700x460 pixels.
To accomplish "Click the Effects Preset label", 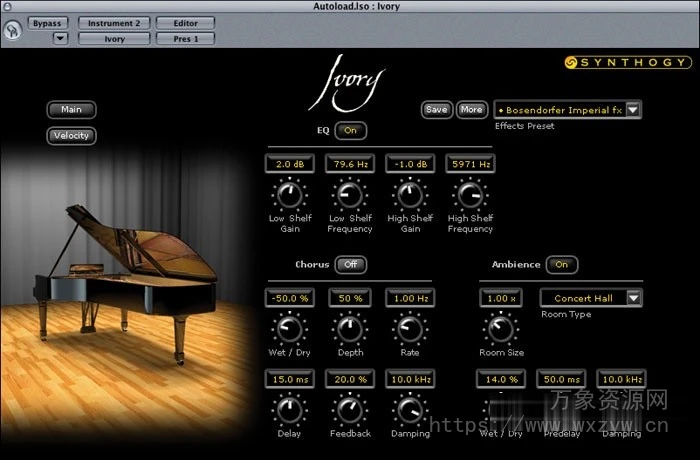I will click(x=525, y=126).
